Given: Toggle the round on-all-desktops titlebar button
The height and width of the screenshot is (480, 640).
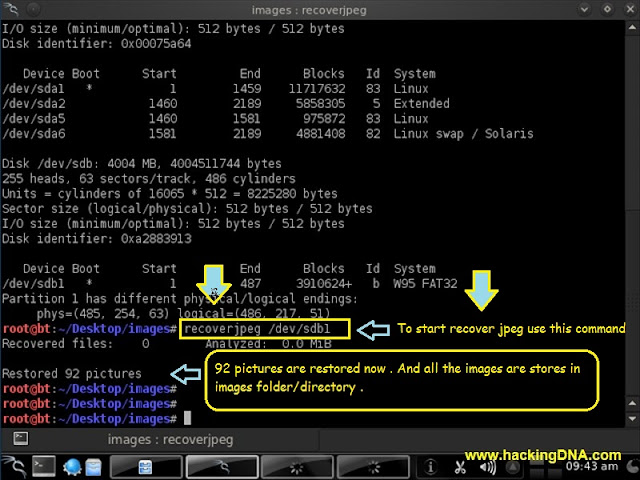Looking at the screenshot, I should click(x=34, y=9).
